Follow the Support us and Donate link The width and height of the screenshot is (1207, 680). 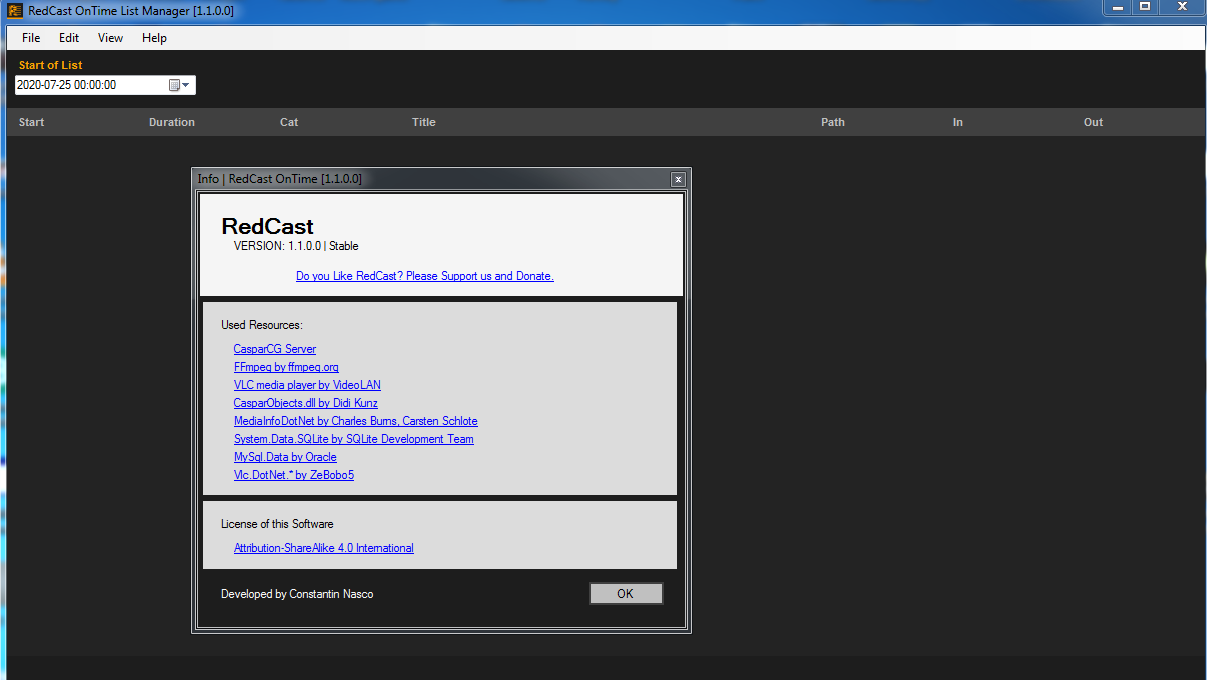pyautogui.click(x=424, y=276)
